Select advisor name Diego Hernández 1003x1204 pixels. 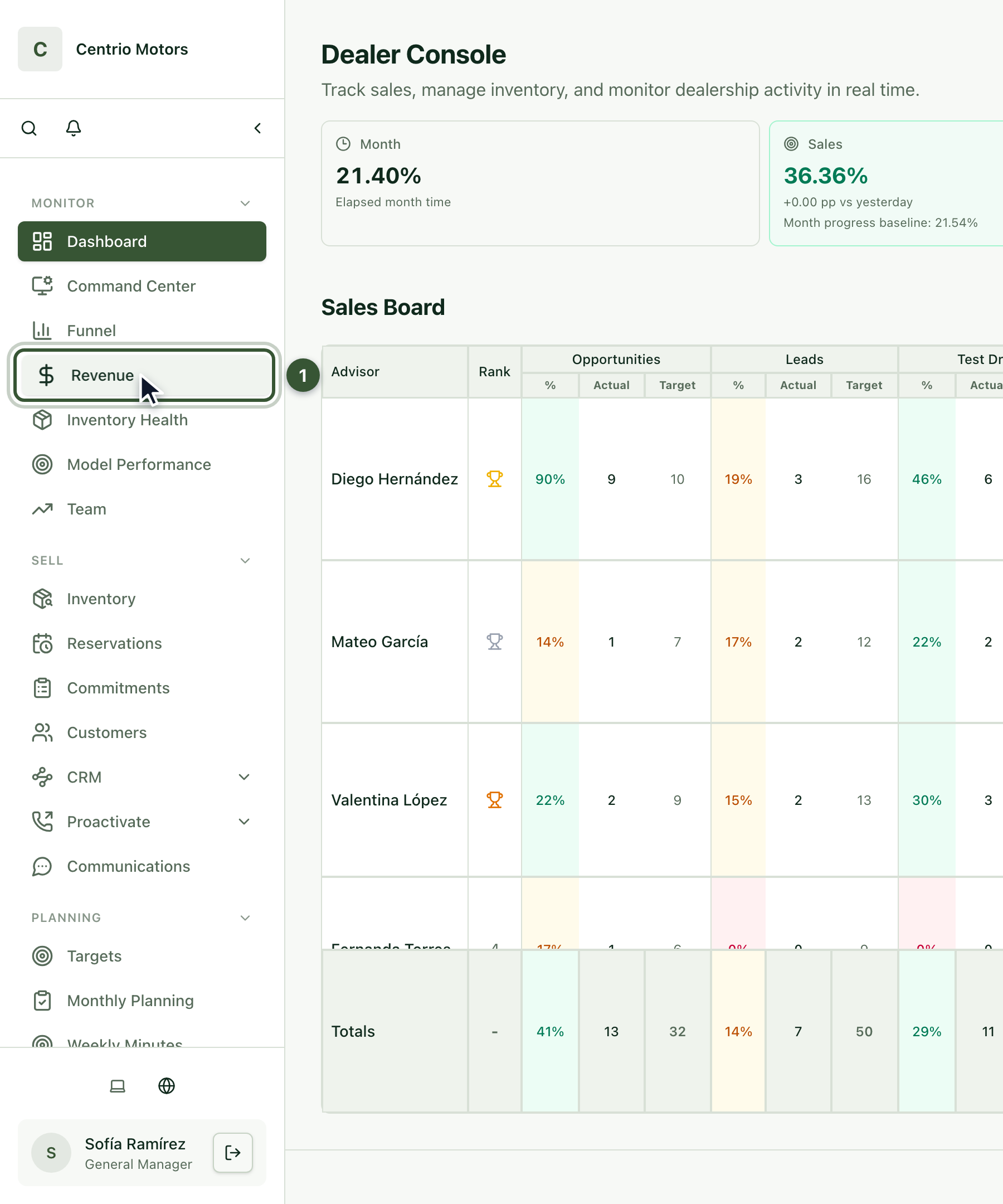coord(395,479)
